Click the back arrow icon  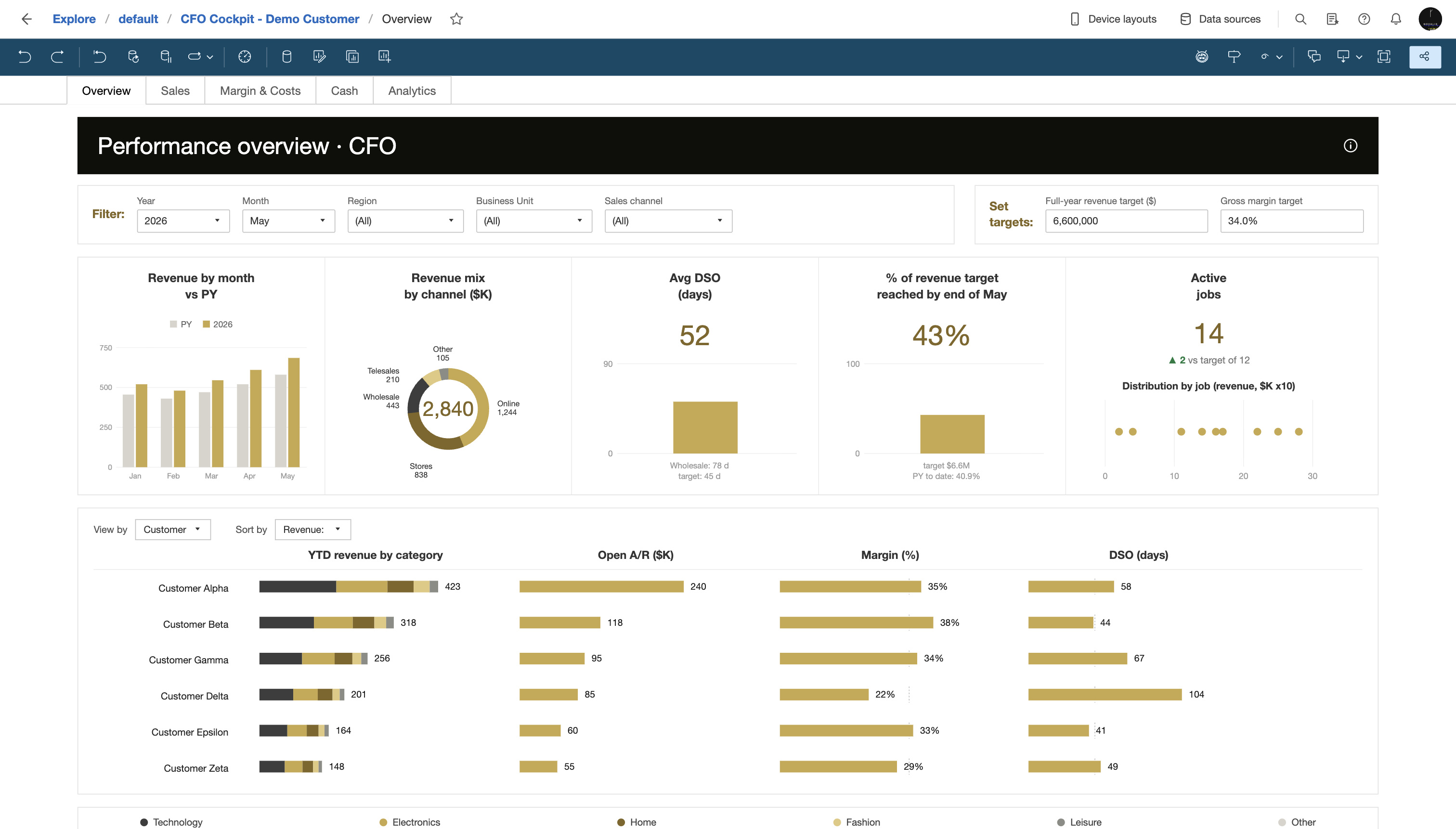26,19
